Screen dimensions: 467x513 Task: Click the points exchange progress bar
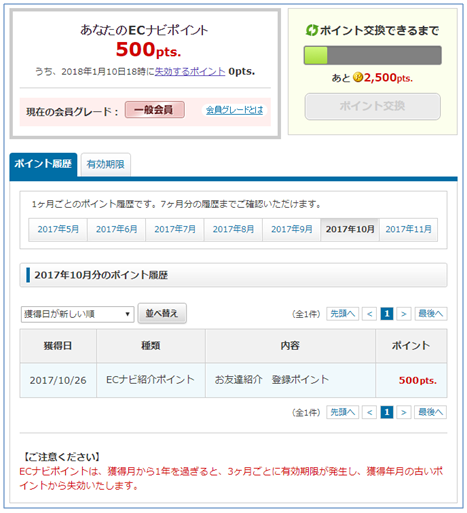372,55
